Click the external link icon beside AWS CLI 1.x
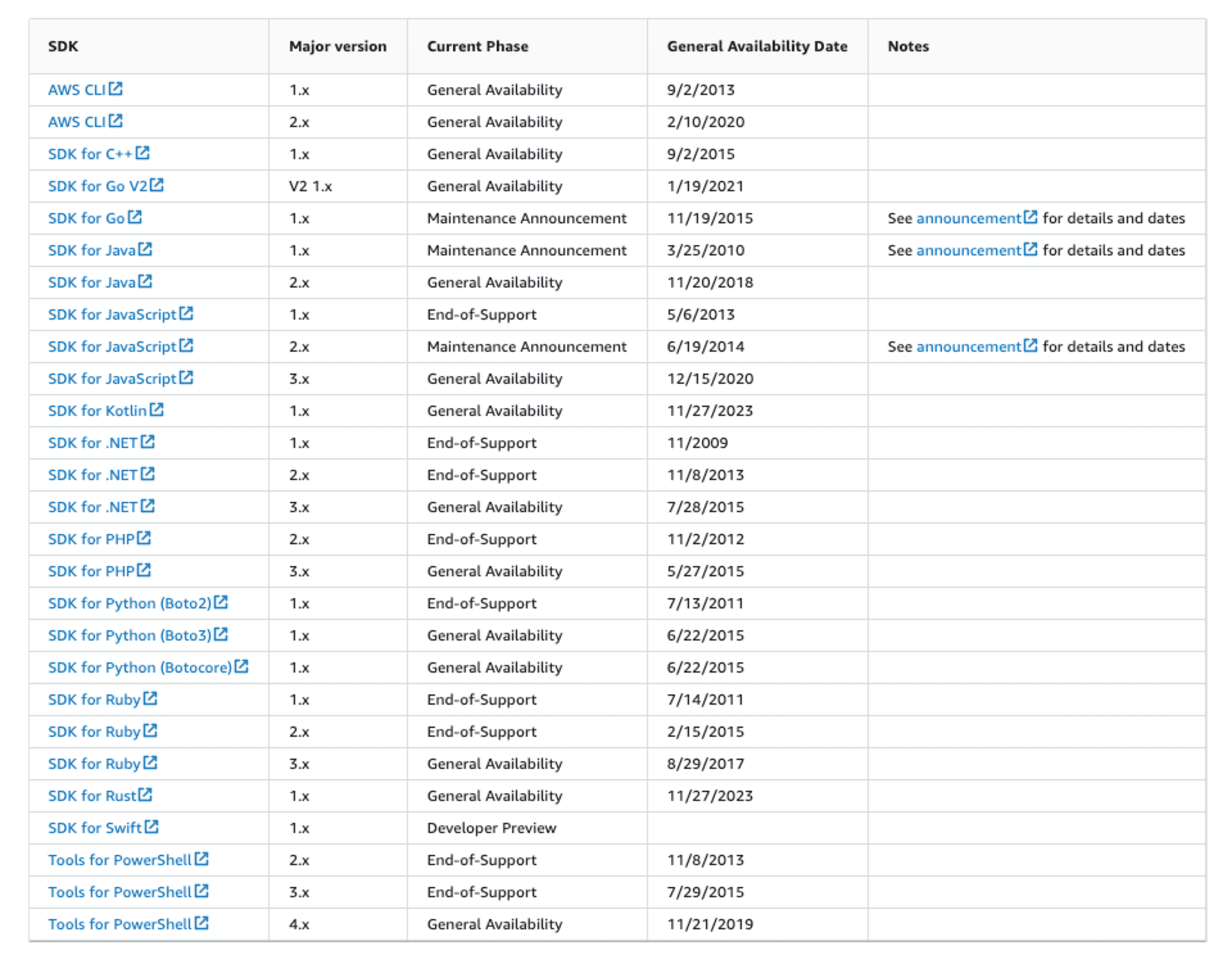1232x955 pixels. pyautogui.click(x=116, y=89)
